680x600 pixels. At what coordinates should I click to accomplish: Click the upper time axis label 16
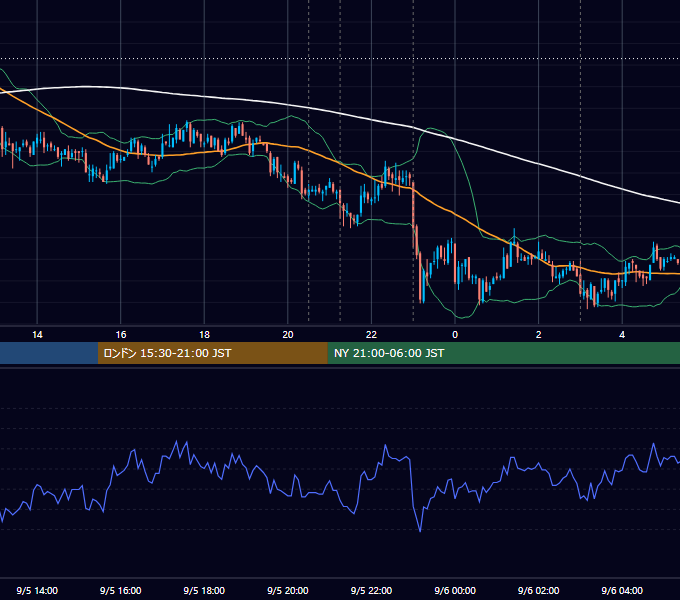click(x=121, y=335)
